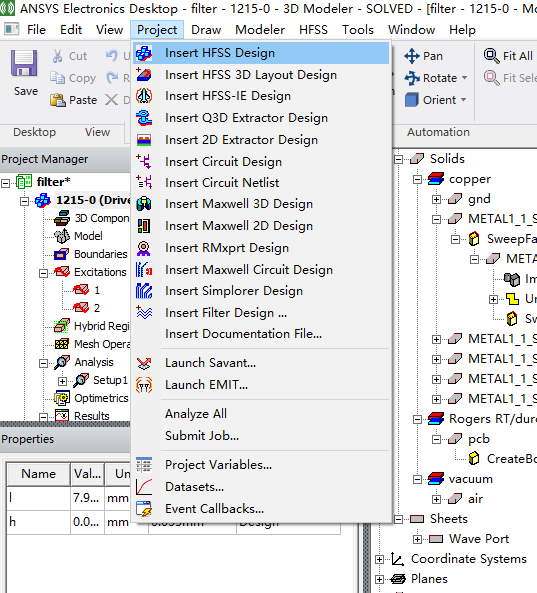Switch to the Desktop ribbon tab
This screenshot has width=537, height=593.
pyautogui.click(x=34, y=132)
